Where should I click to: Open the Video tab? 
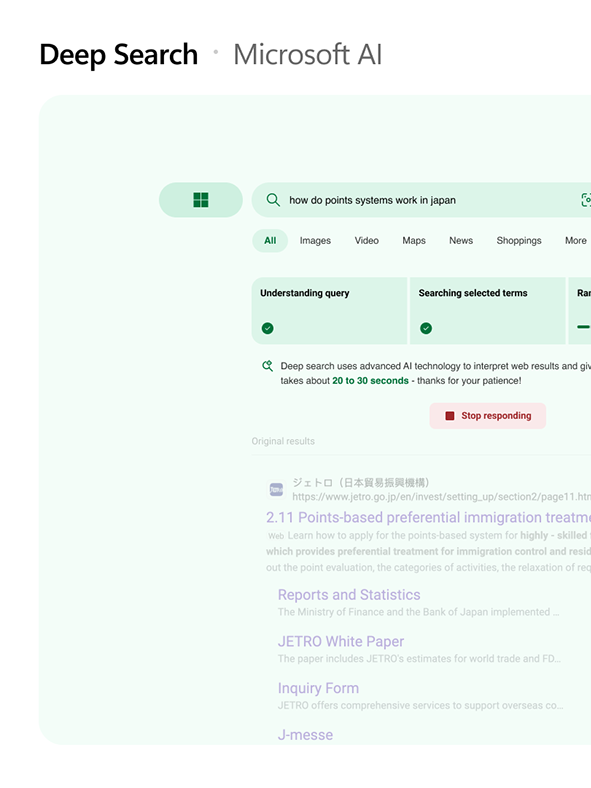[x=366, y=241]
